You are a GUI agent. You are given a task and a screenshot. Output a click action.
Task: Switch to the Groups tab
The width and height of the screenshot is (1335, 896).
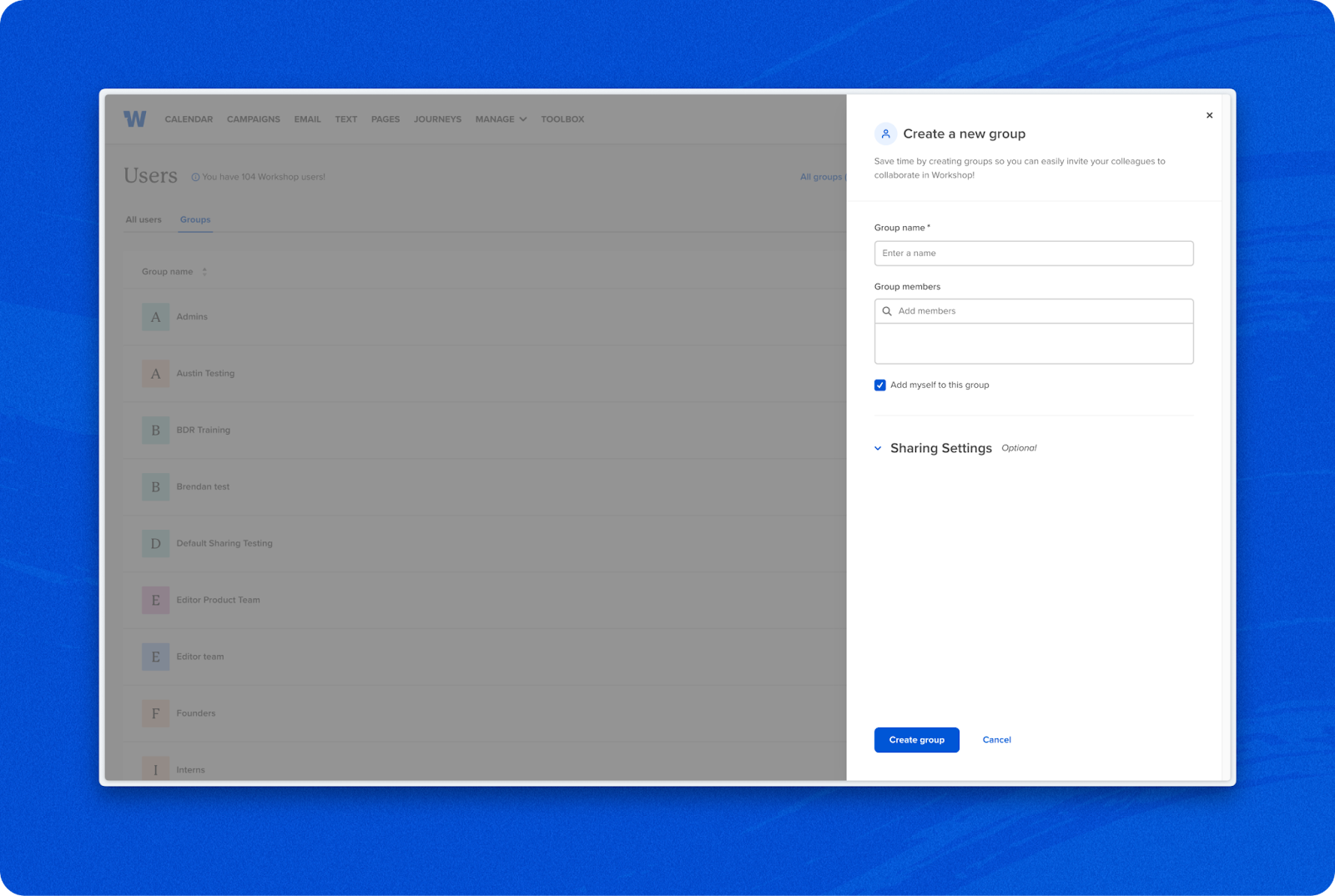[195, 219]
